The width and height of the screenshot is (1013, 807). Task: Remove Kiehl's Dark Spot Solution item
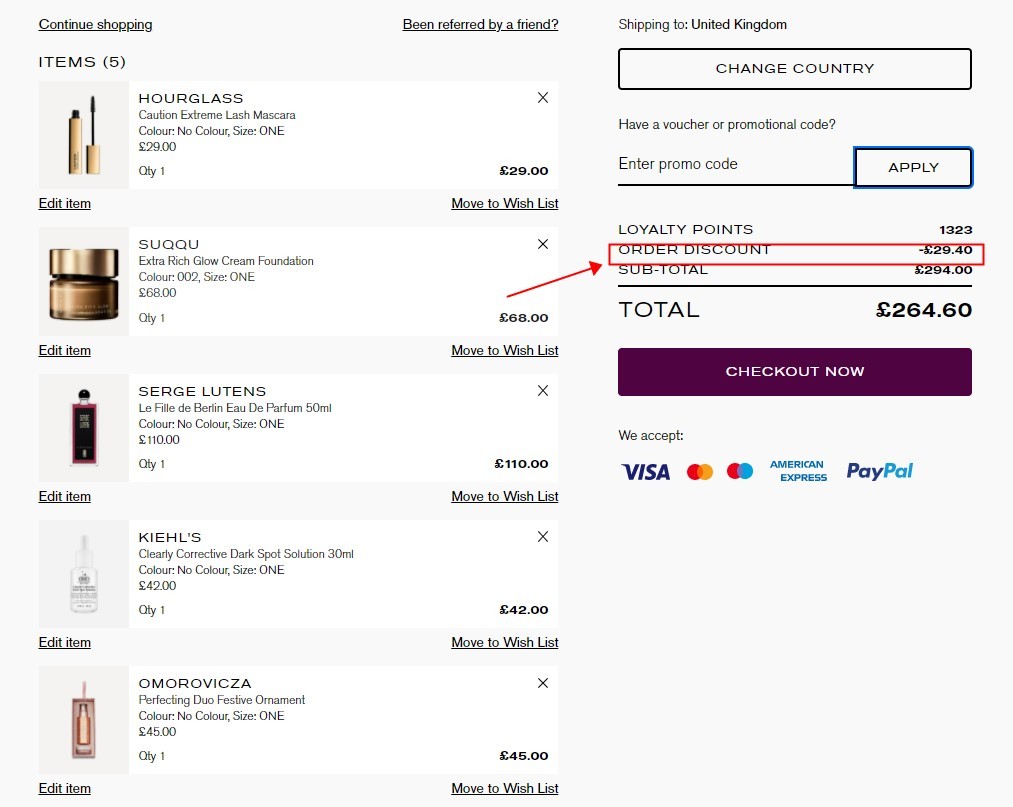(x=543, y=536)
